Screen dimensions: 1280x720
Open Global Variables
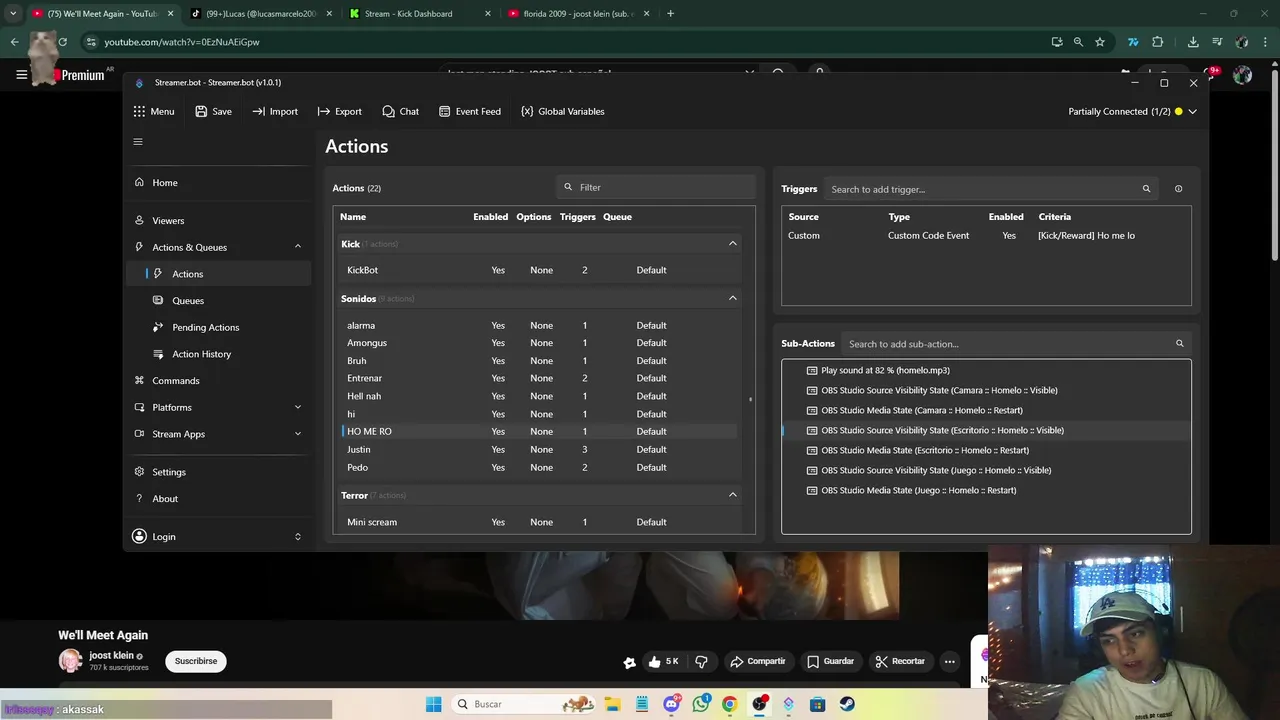pos(563,111)
